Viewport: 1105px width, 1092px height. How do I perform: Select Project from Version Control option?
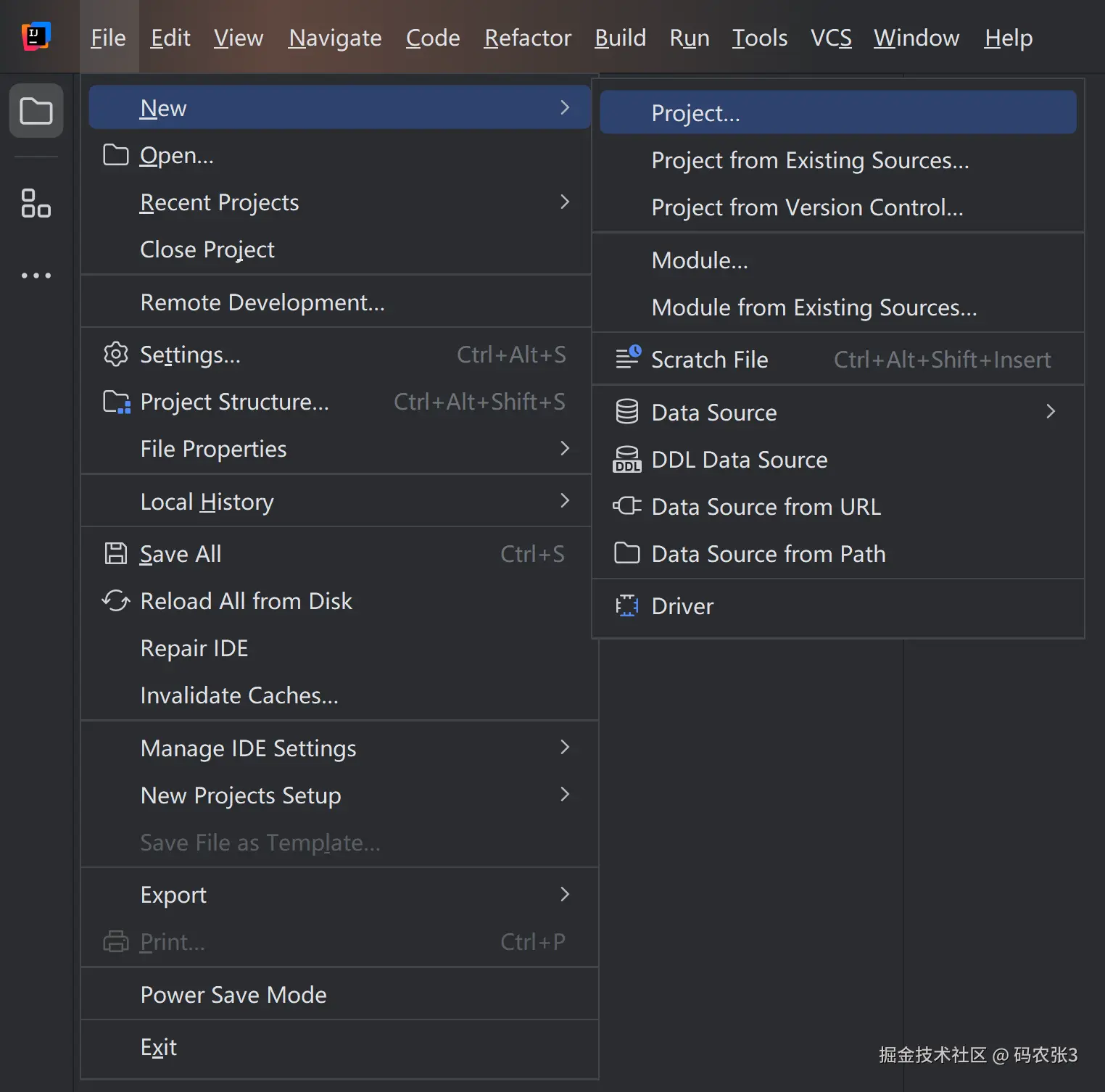[x=807, y=208]
